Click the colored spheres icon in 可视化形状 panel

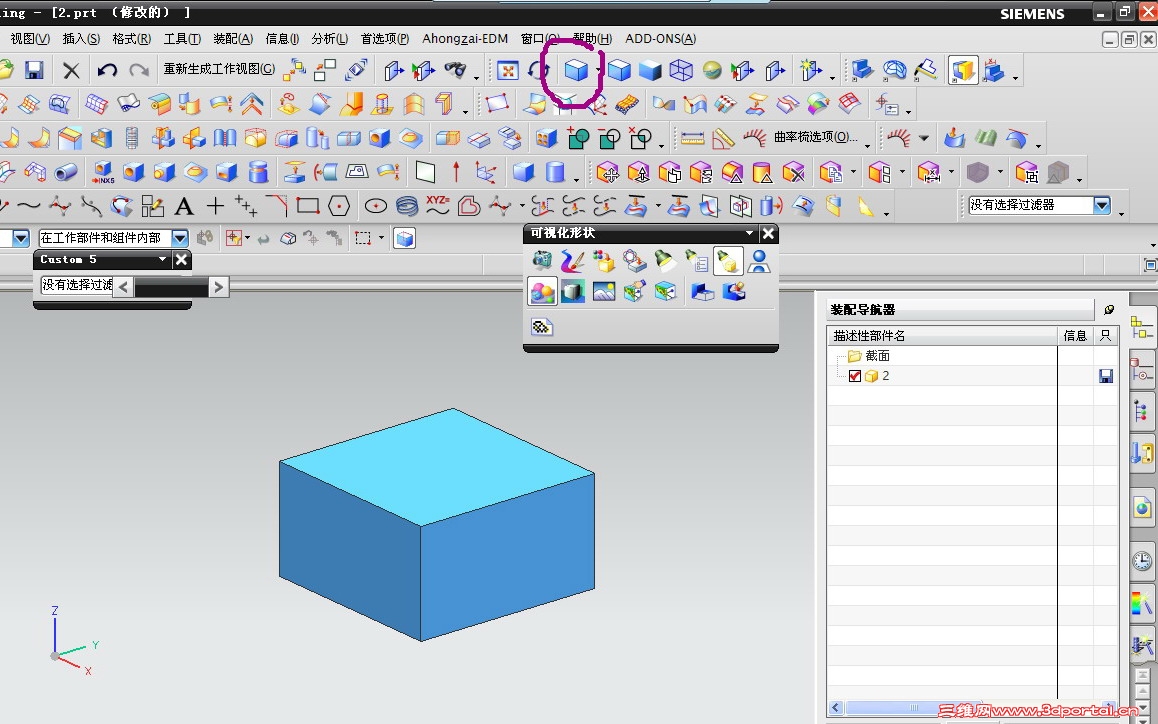pos(542,291)
